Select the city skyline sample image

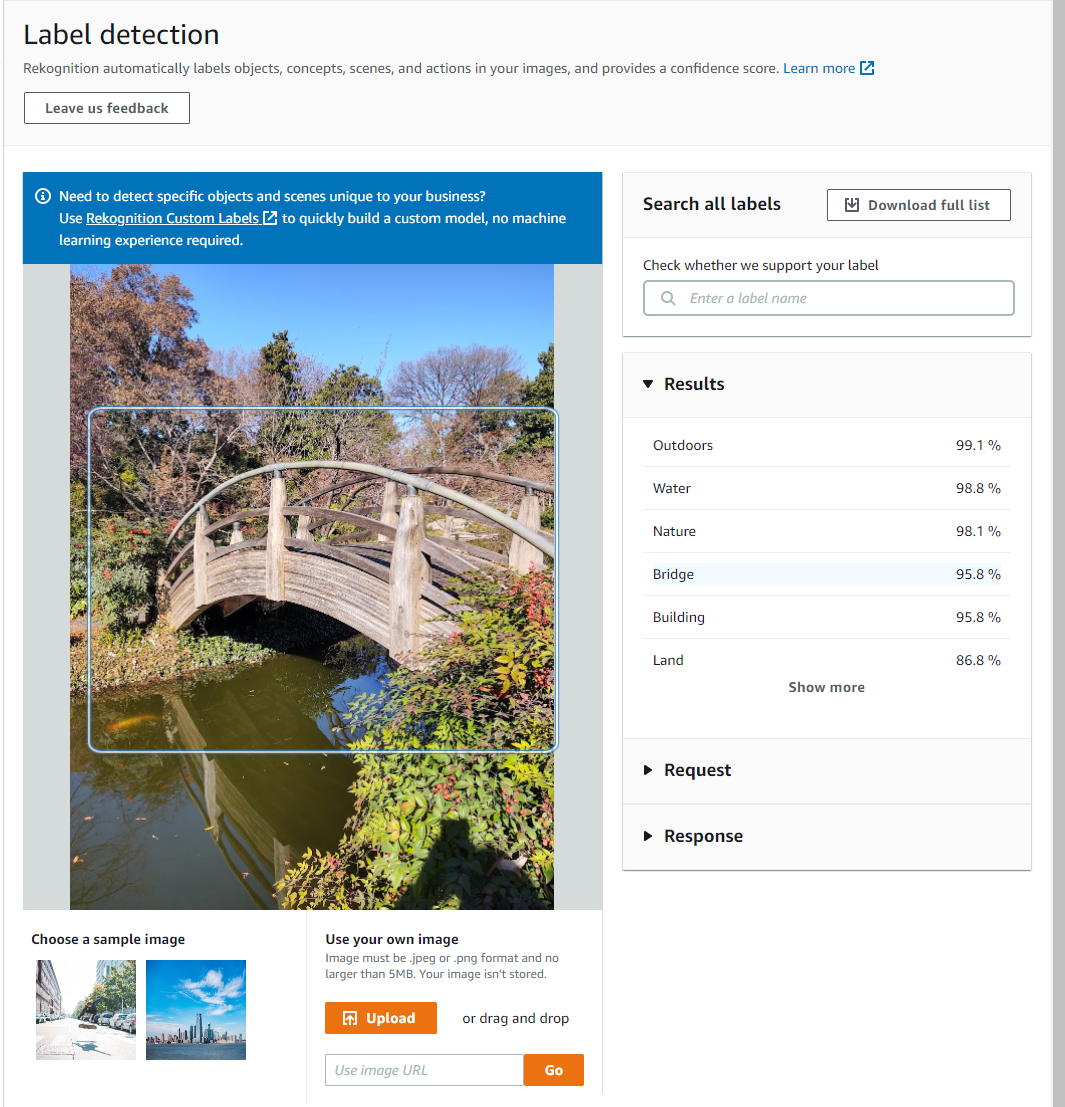click(196, 1010)
